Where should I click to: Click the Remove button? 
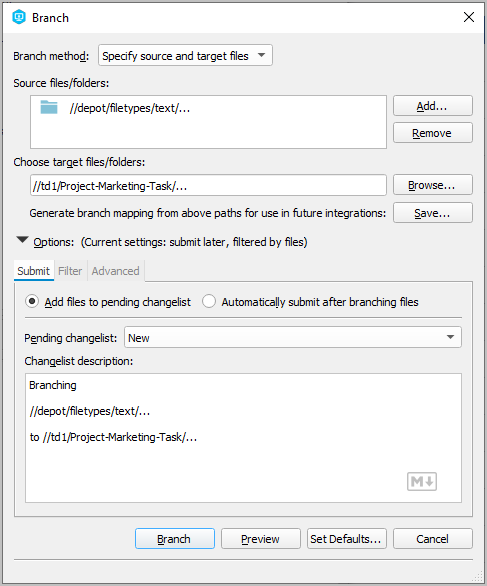coord(432,133)
